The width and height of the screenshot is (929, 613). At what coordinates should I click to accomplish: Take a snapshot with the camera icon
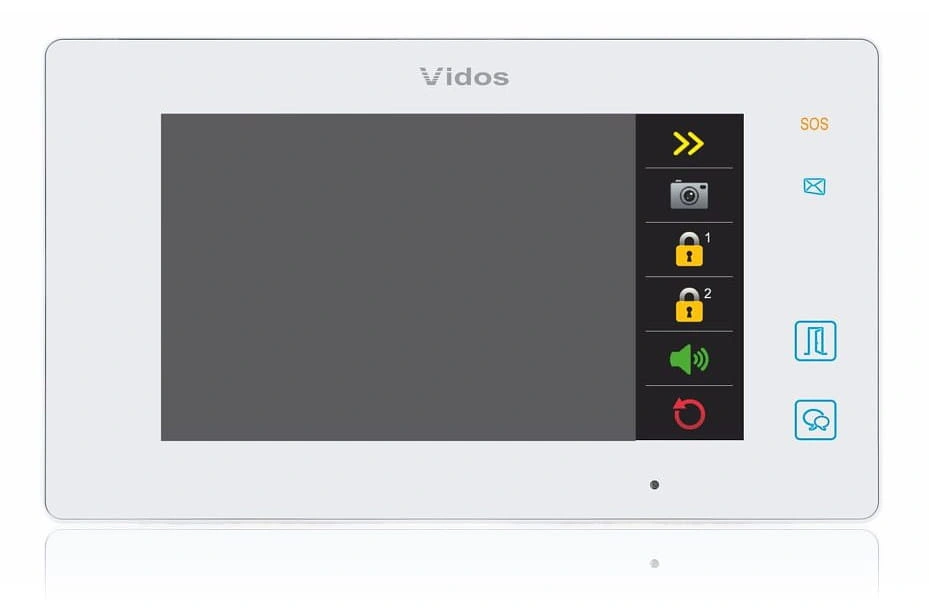[689, 195]
